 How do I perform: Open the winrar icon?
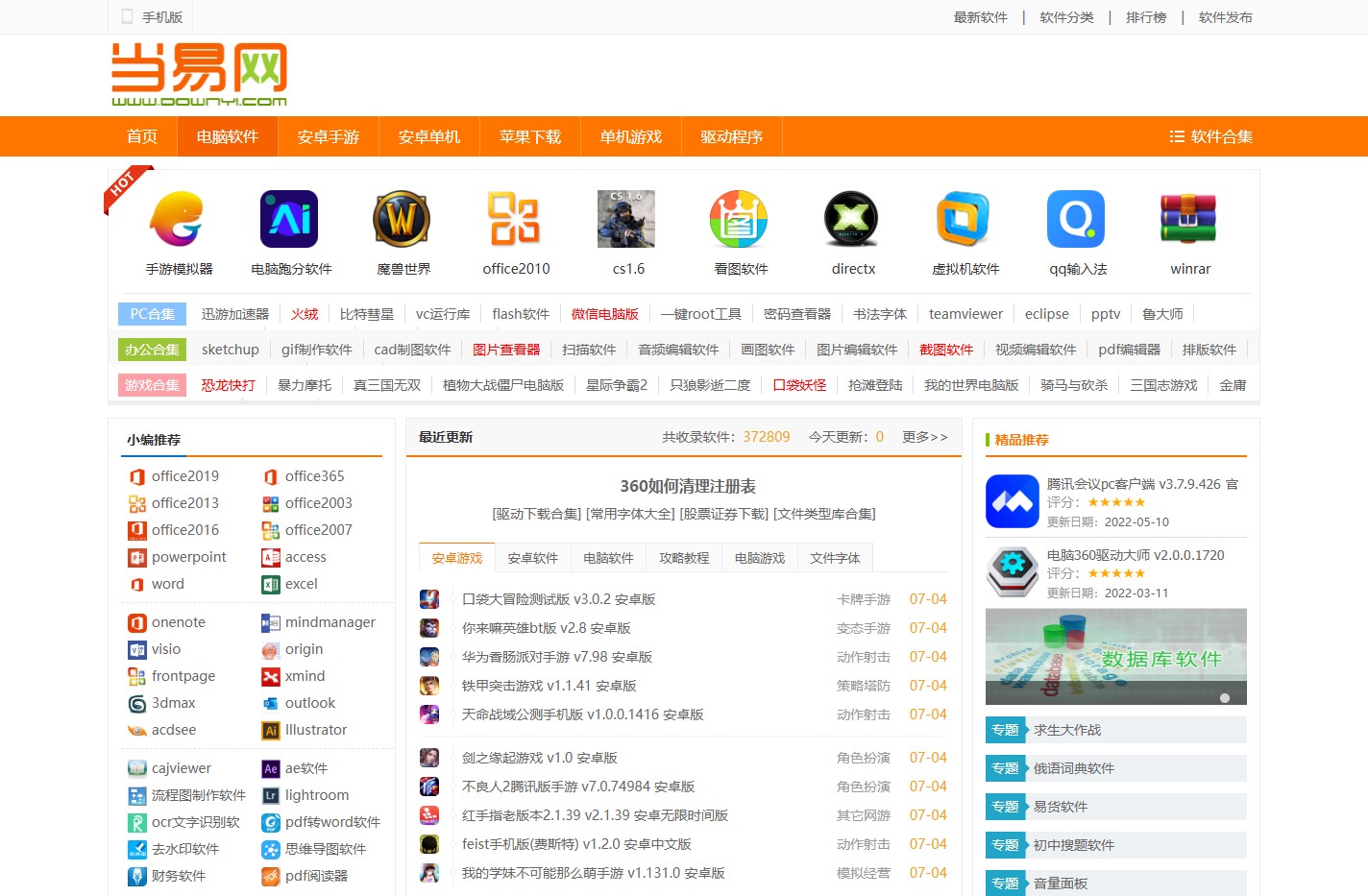click(x=1188, y=219)
